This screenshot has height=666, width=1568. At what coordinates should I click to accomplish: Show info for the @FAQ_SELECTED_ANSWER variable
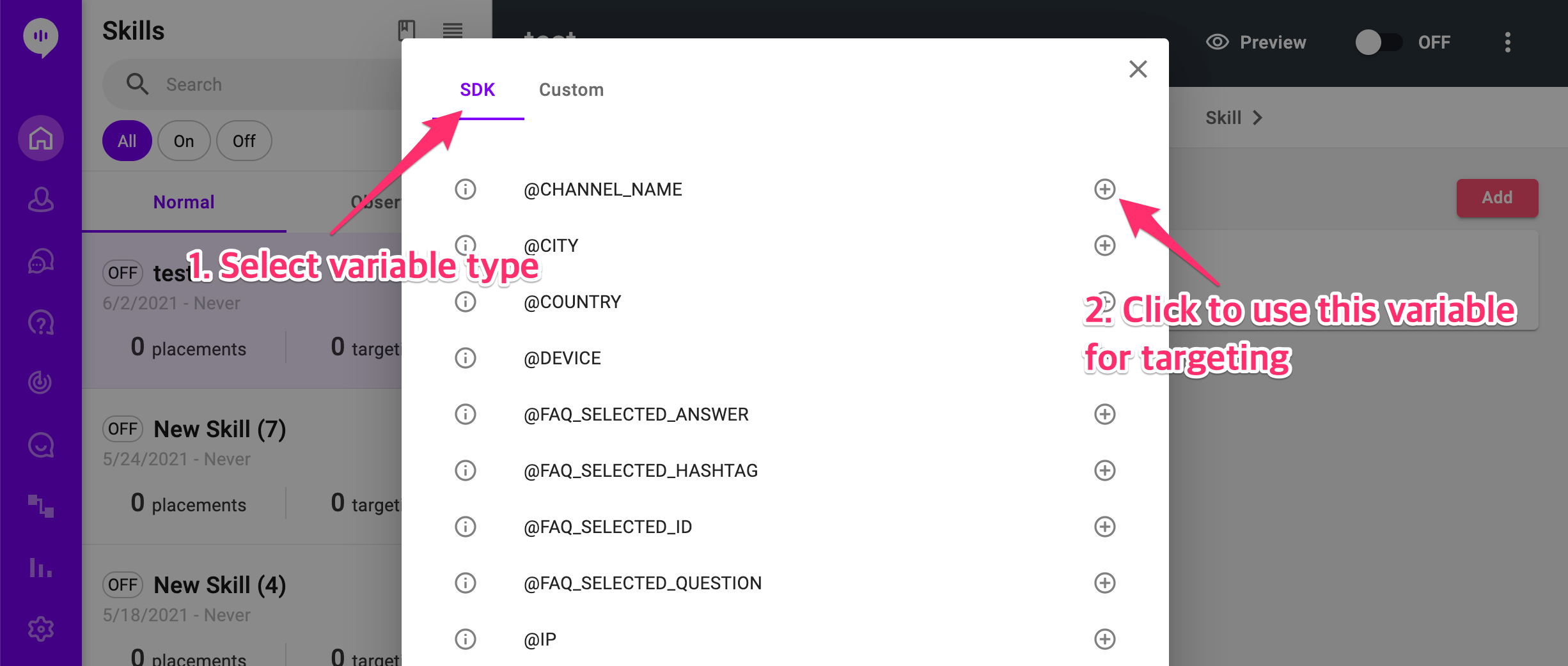coord(466,414)
